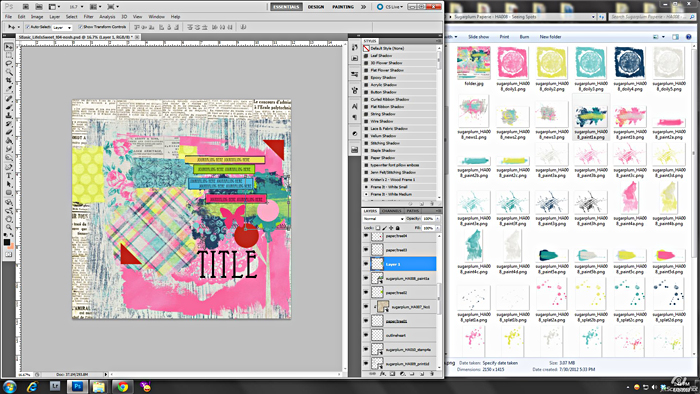Select the Zoom tool at toolbox bottom
700x394 pixels.
pos(8,227)
